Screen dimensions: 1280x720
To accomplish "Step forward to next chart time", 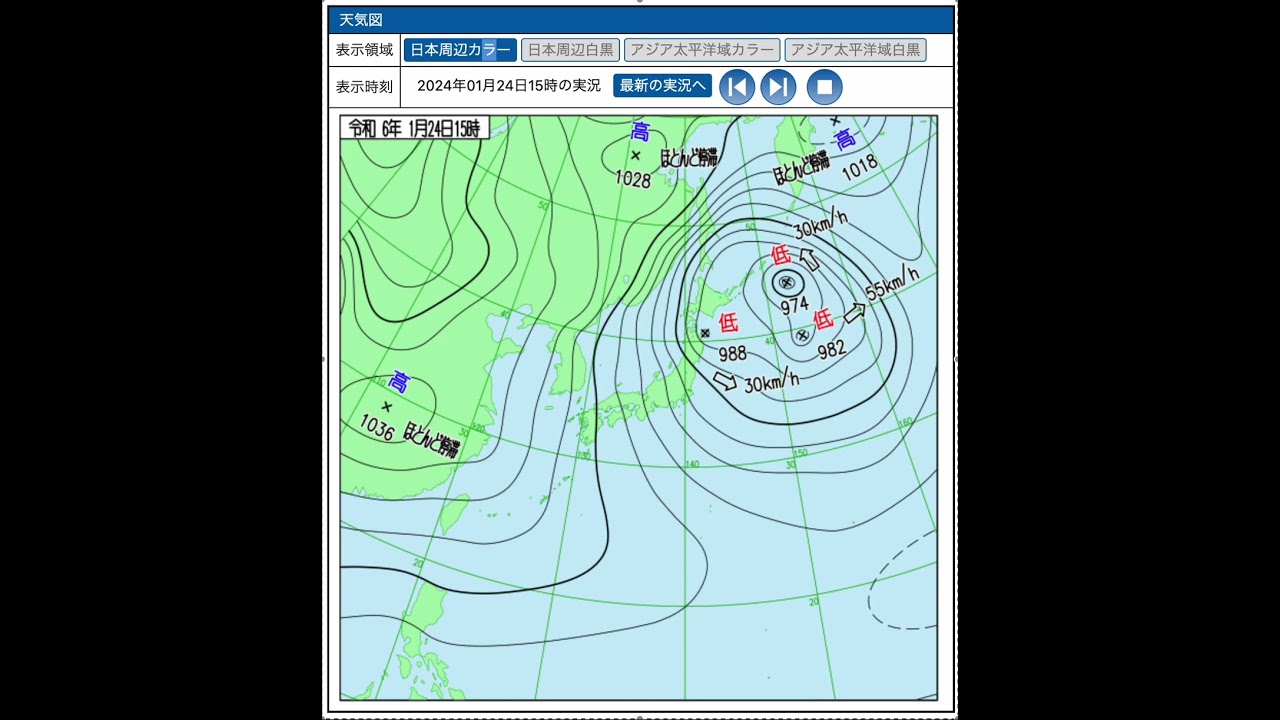I will tap(778, 87).
